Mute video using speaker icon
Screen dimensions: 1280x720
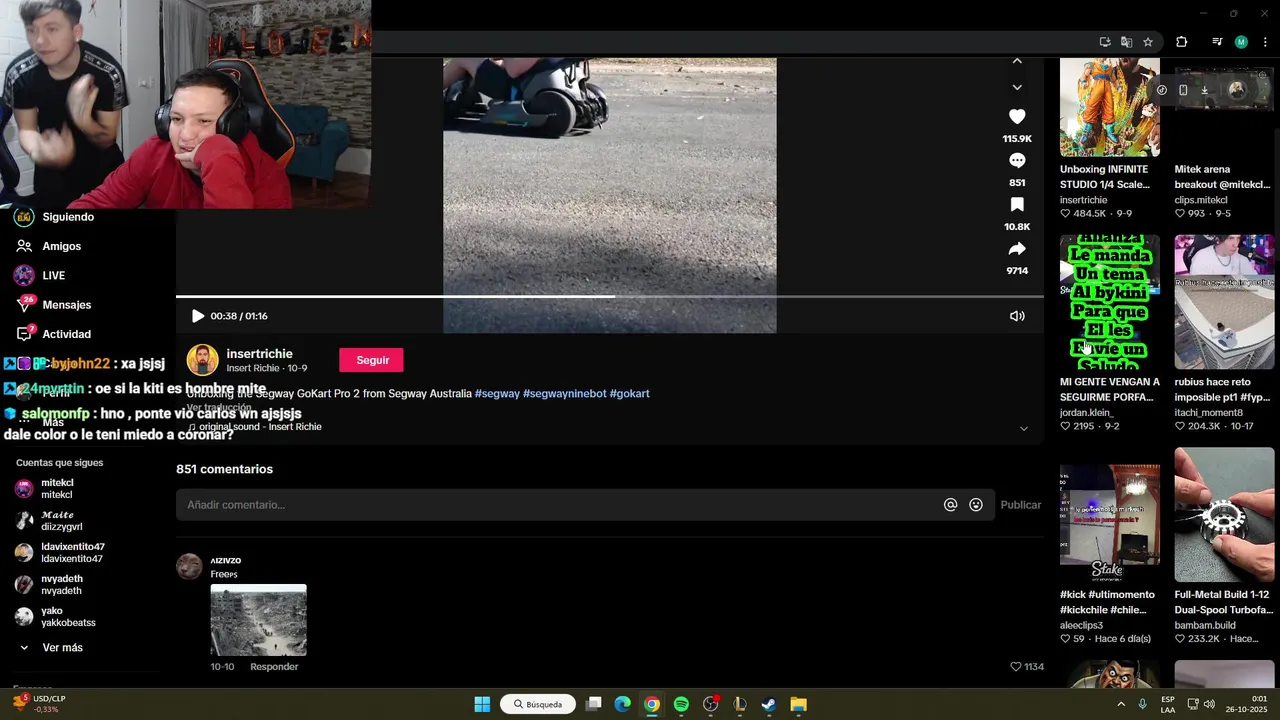(1017, 316)
